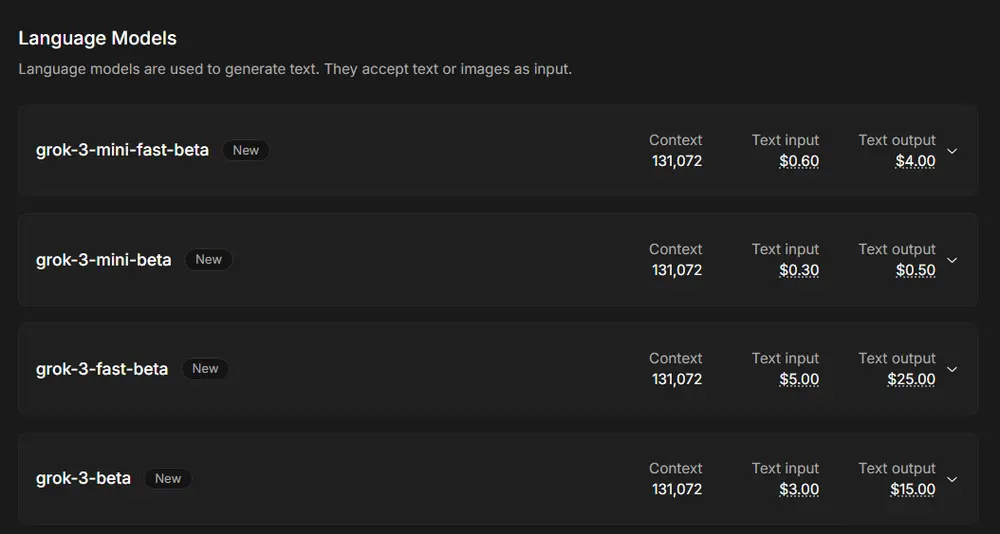Click the $0.50 text output price
The width and height of the screenshot is (1000, 534).
pos(915,270)
